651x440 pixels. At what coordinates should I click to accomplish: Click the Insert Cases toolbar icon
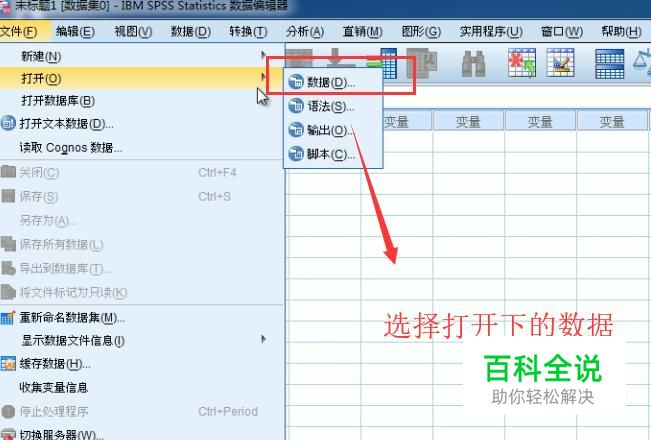click(x=521, y=63)
